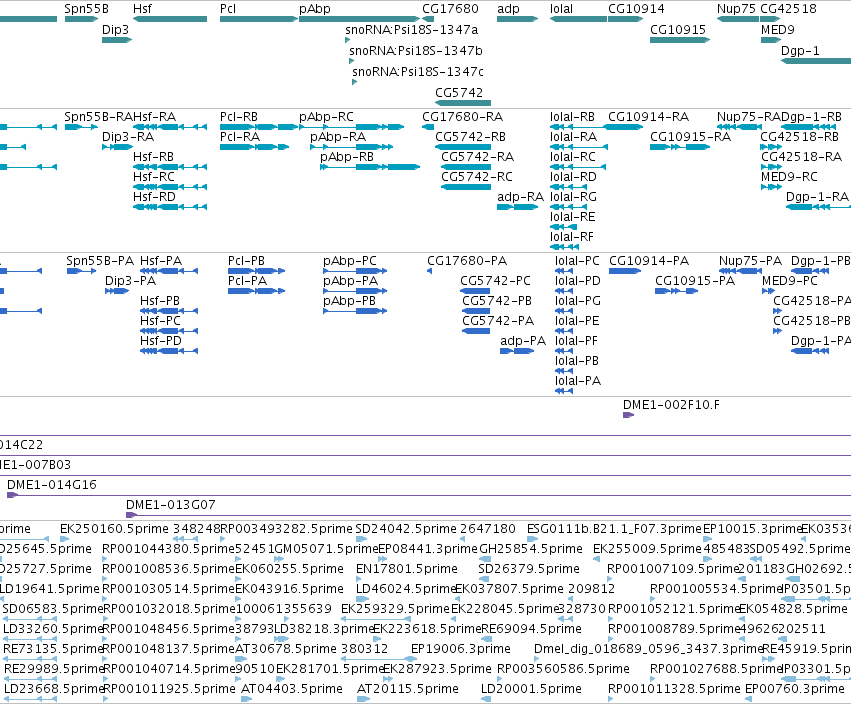Click the Pcl-PB protein label
This screenshot has height=704, width=851.
tap(246, 261)
